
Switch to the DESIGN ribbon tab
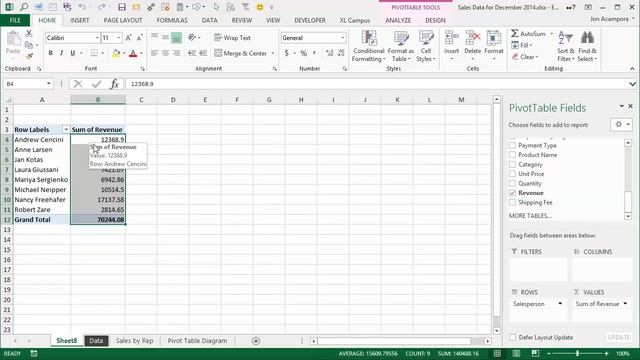435,20
